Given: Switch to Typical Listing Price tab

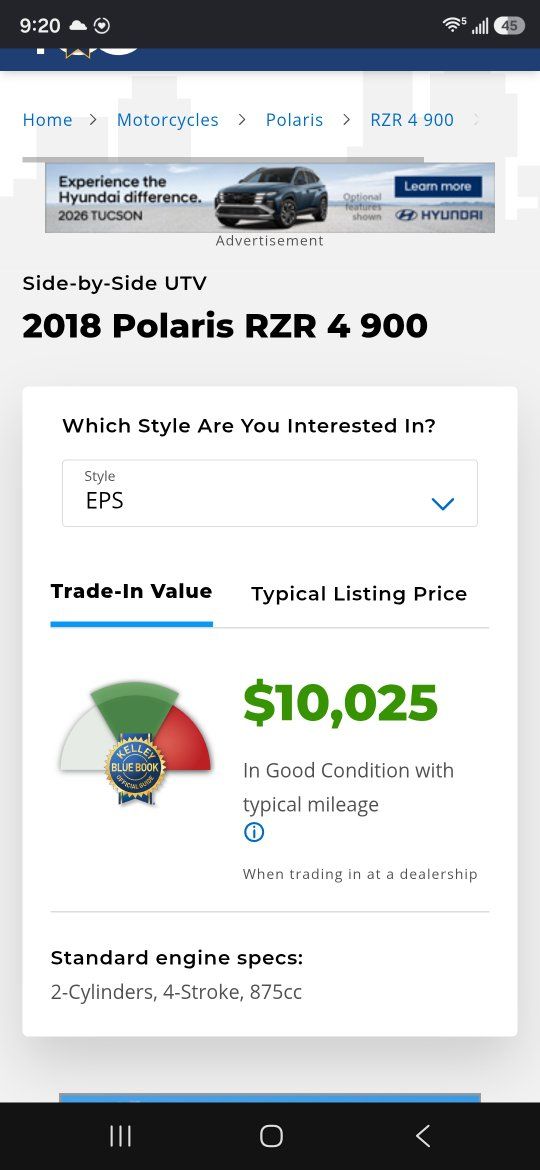Looking at the screenshot, I should pyautogui.click(x=359, y=594).
